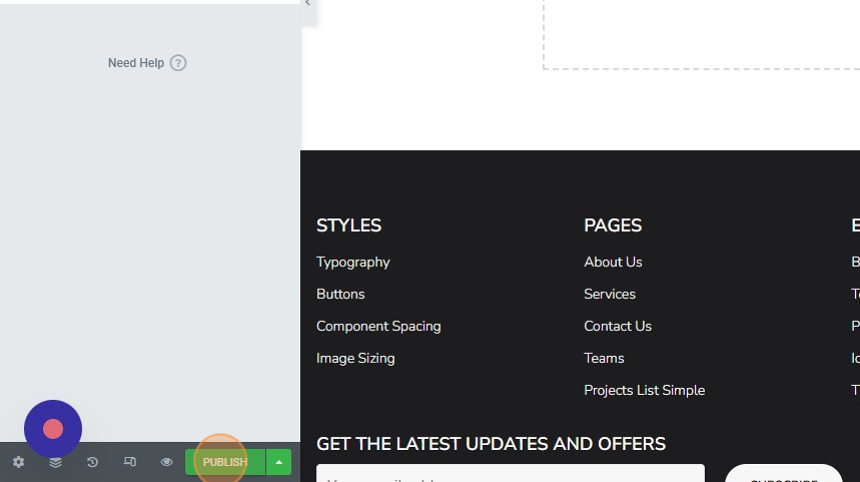The height and width of the screenshot is (482, 860).
Task: Switch to Responsive Mode icon
Action: (129, 462)
